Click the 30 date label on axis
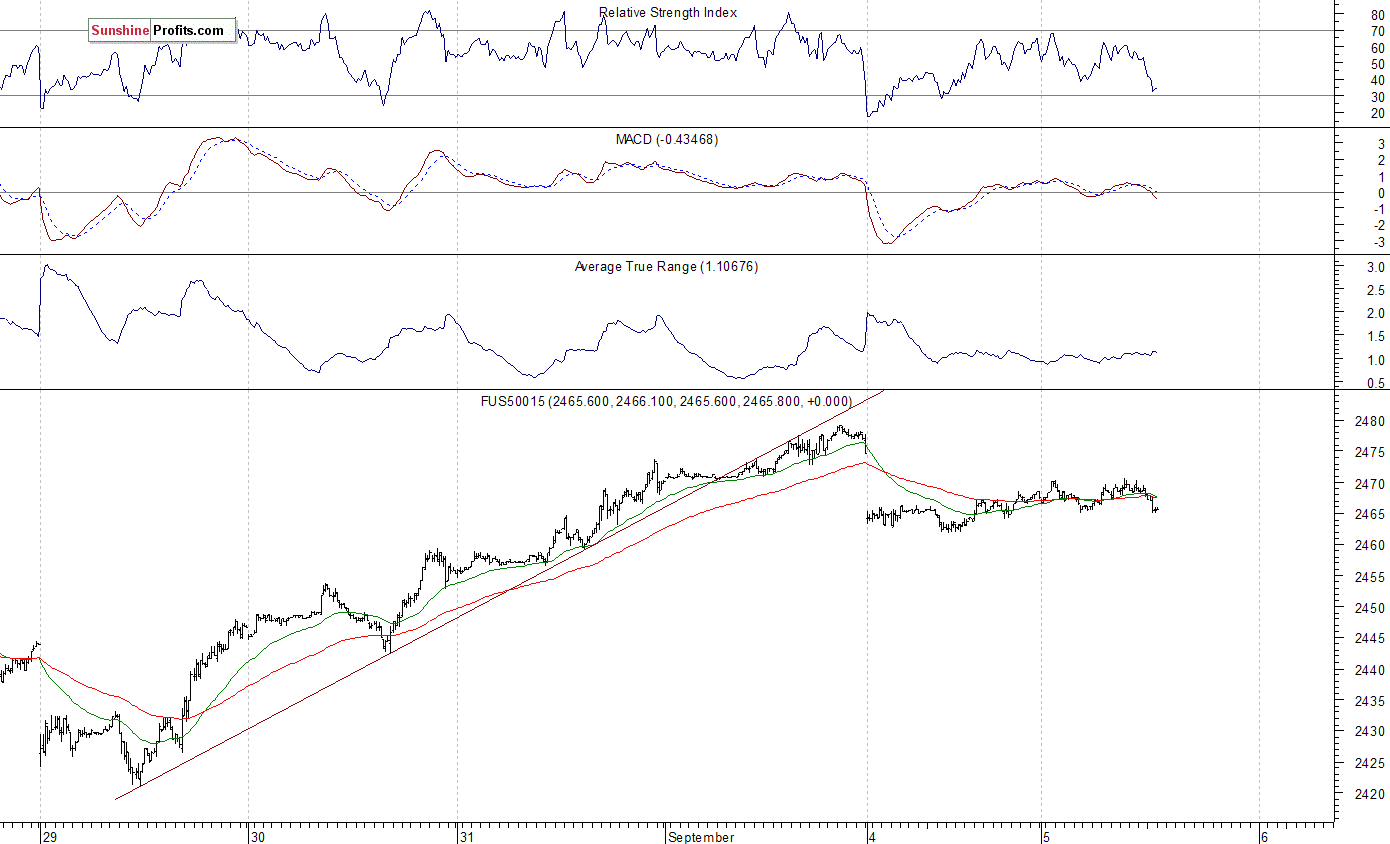The height and width of the screenshot is (844, 1390). (x=258, y=836)
